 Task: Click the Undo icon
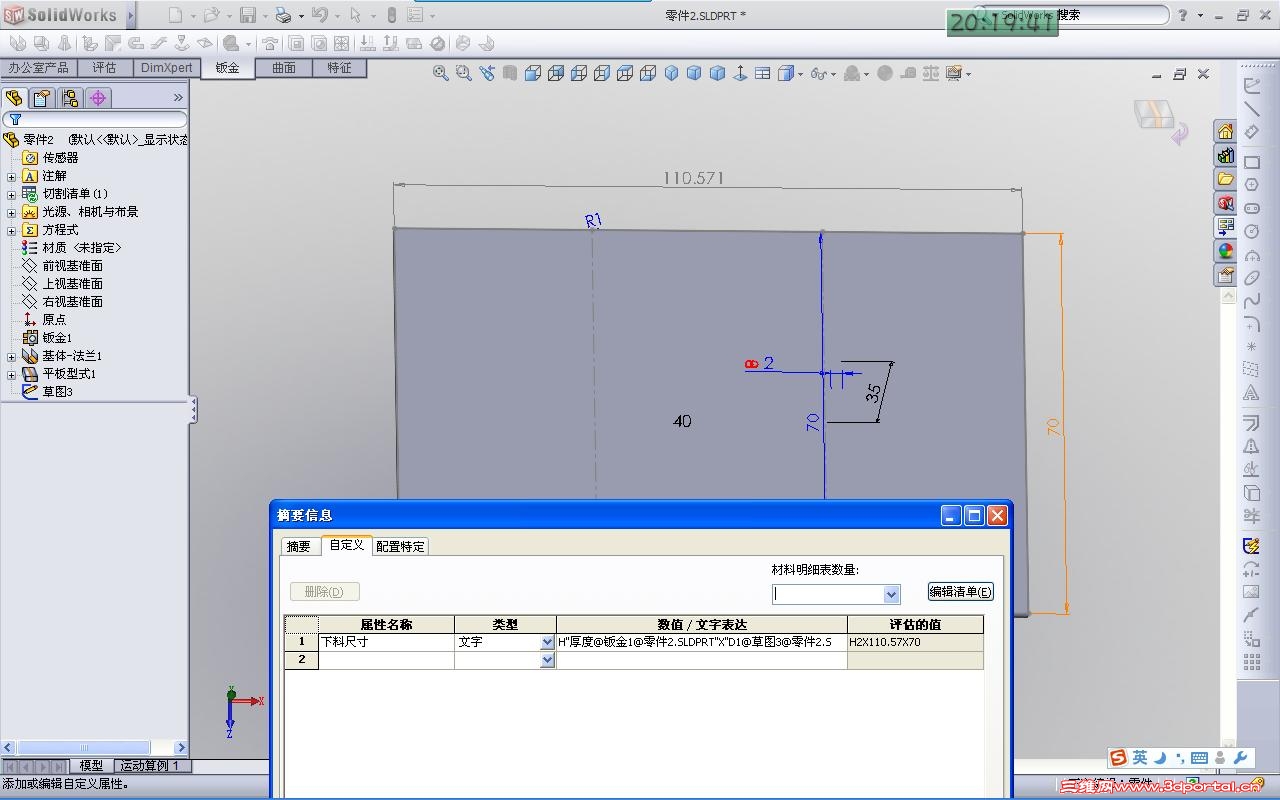(x=320, y=15)
